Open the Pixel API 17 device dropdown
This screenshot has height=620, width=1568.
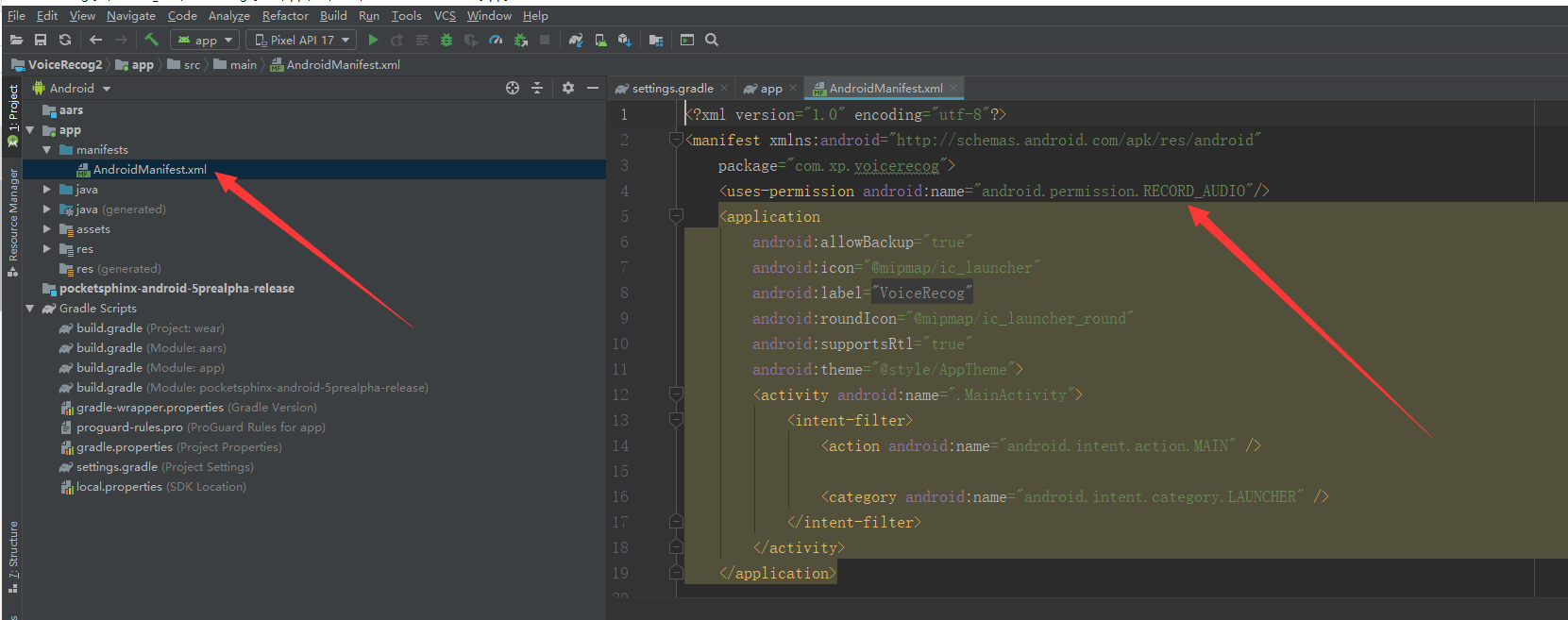point(301,40)
